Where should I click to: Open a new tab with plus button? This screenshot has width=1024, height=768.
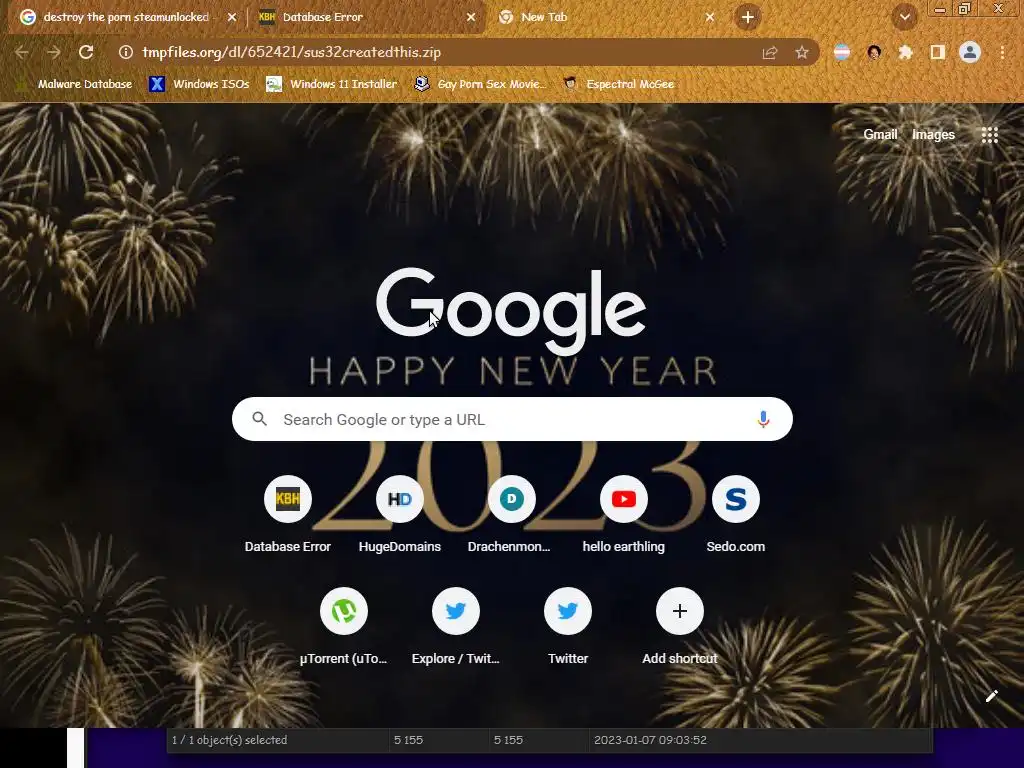(x=748, y=17)
